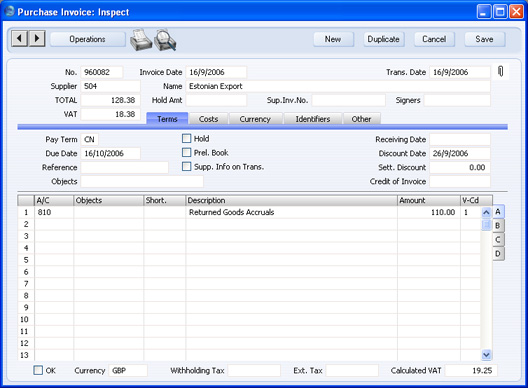Viewport: 528px width, 388px height.
Task: Select the Terms tab
Action: tap(167, 119)
